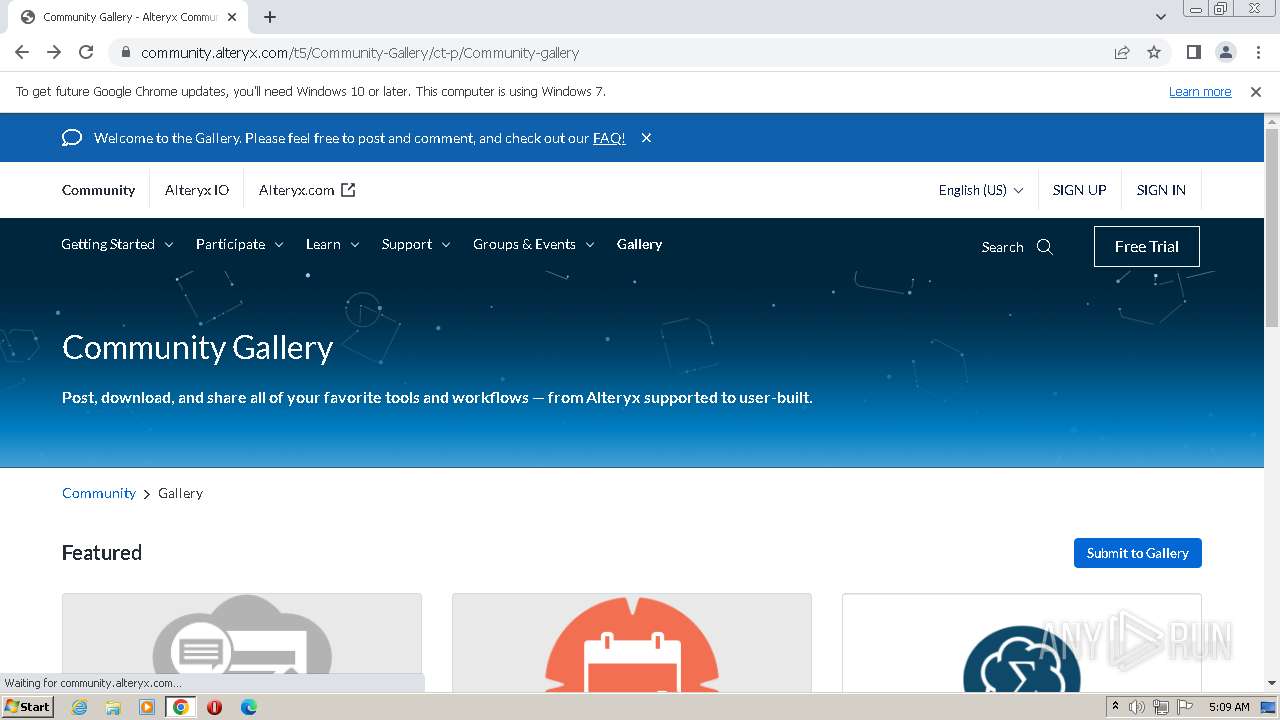The width and height of the screenshot is (1280, 720).
Task: Open File Explorer from the taskbar
Action: coord(113,707)
